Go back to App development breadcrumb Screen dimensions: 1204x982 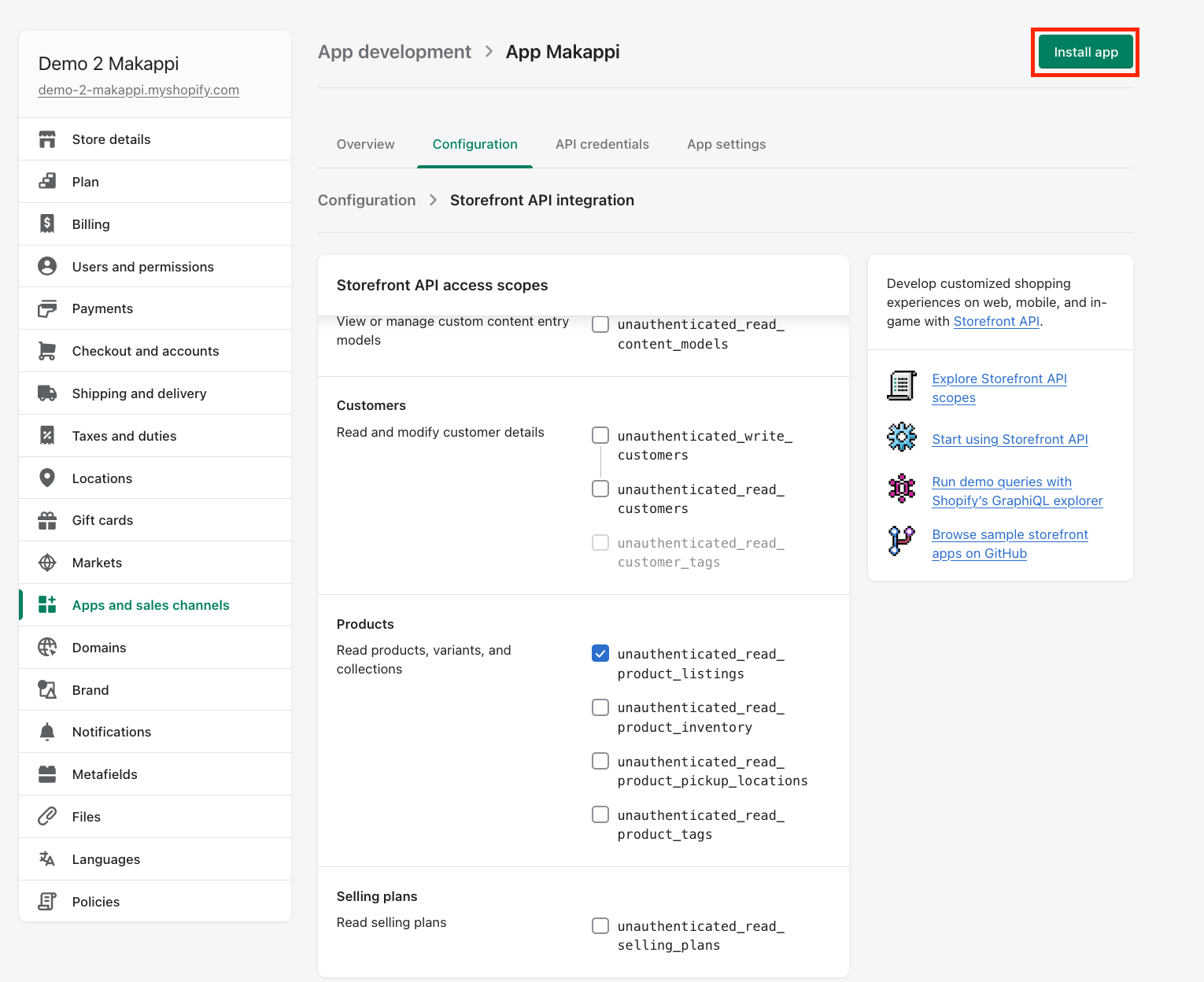click(394, 52)
